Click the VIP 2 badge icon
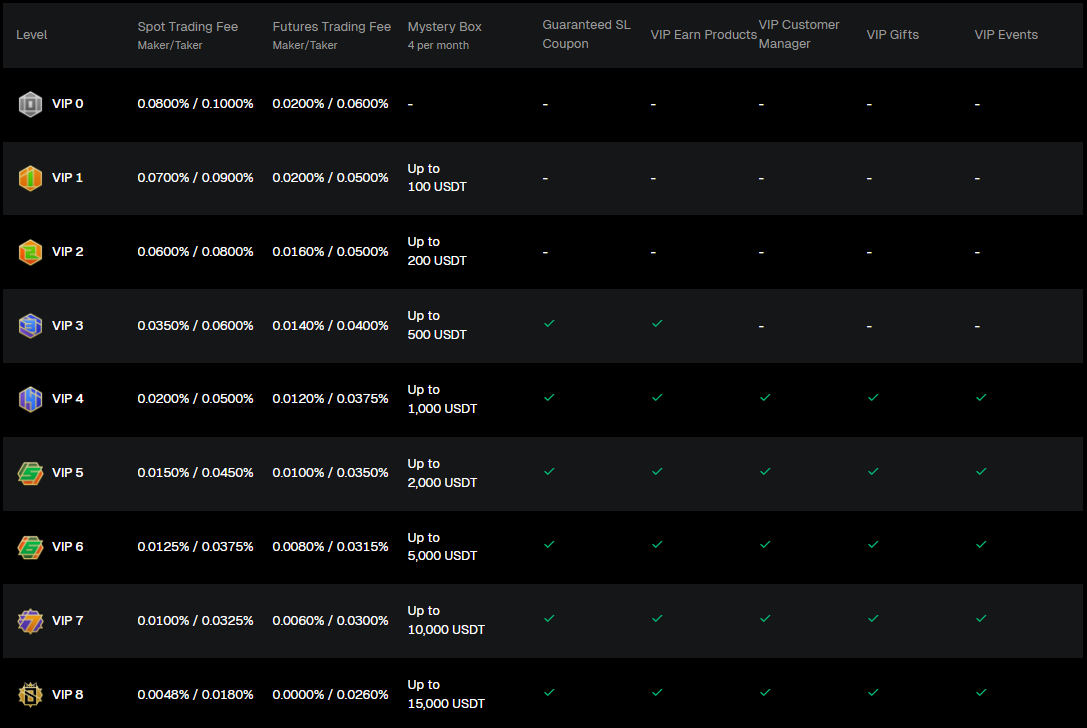 click(30, 252)
